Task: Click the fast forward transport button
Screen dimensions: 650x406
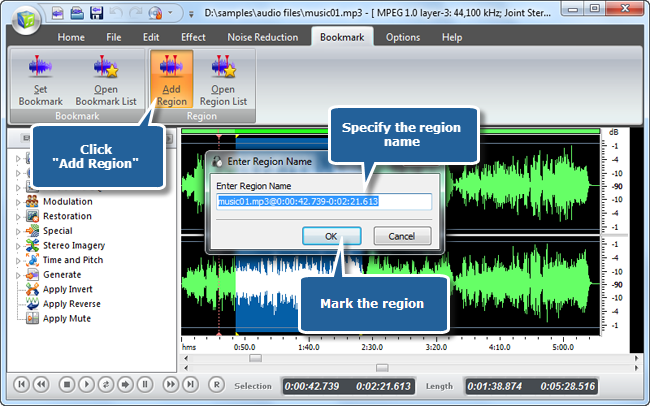Action: tap(170, 384)
